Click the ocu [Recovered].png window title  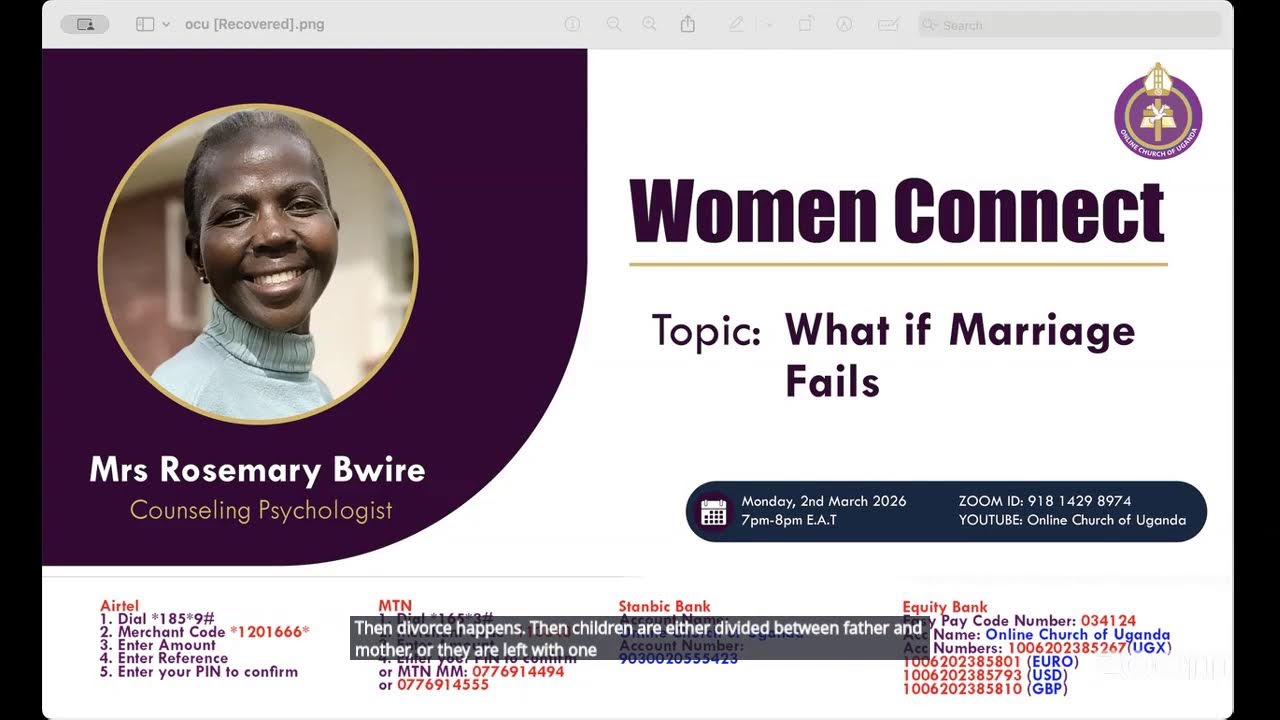tap(255, 24)
